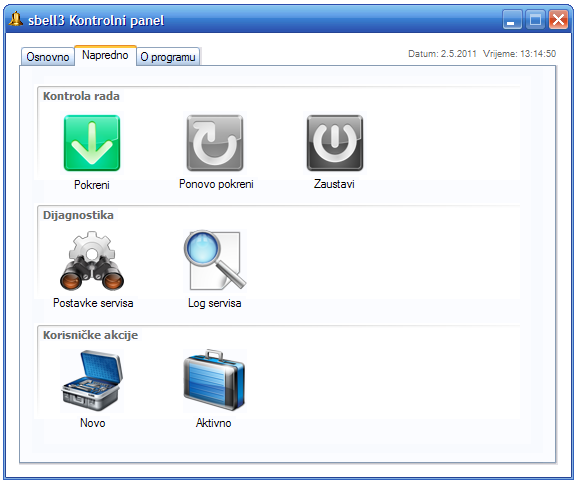
Task: Click the Postavke servisa text label
Action: [x=93, y=303]
